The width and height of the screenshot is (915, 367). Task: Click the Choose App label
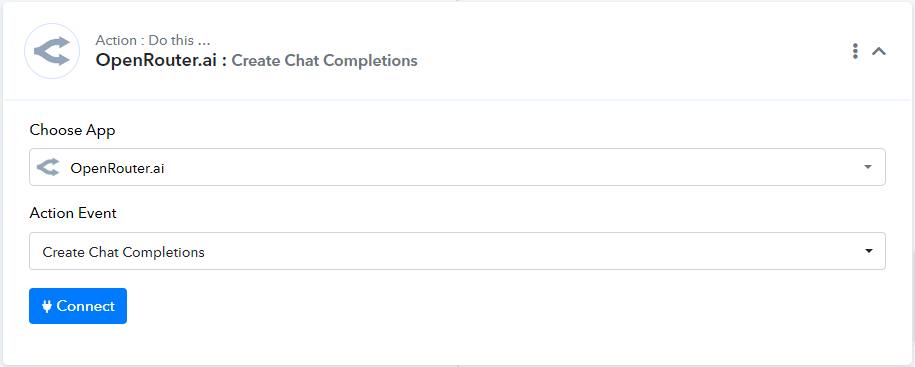pyautogui.click(x=72, y=130)
